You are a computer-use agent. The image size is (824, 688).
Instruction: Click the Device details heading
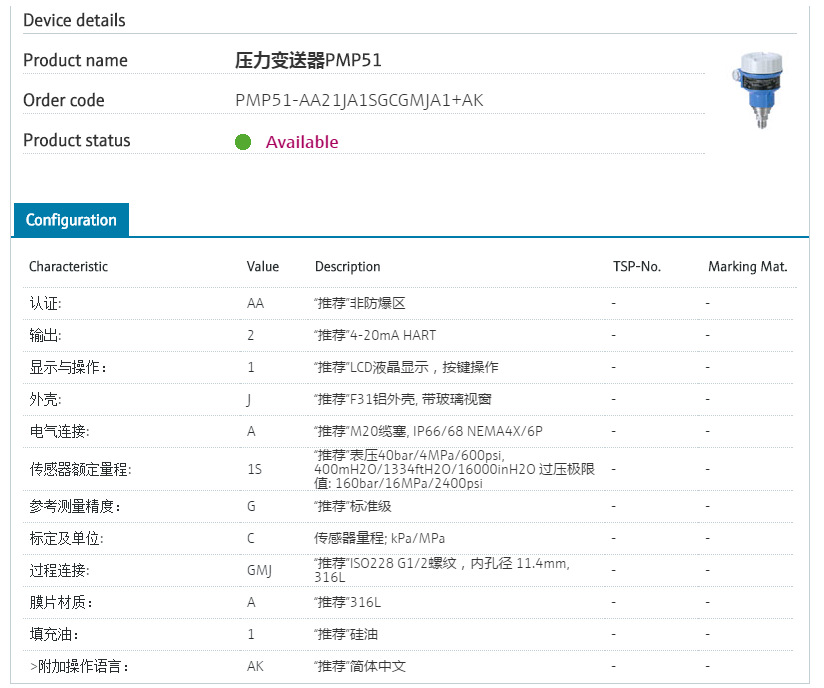[x=74, y=20]
